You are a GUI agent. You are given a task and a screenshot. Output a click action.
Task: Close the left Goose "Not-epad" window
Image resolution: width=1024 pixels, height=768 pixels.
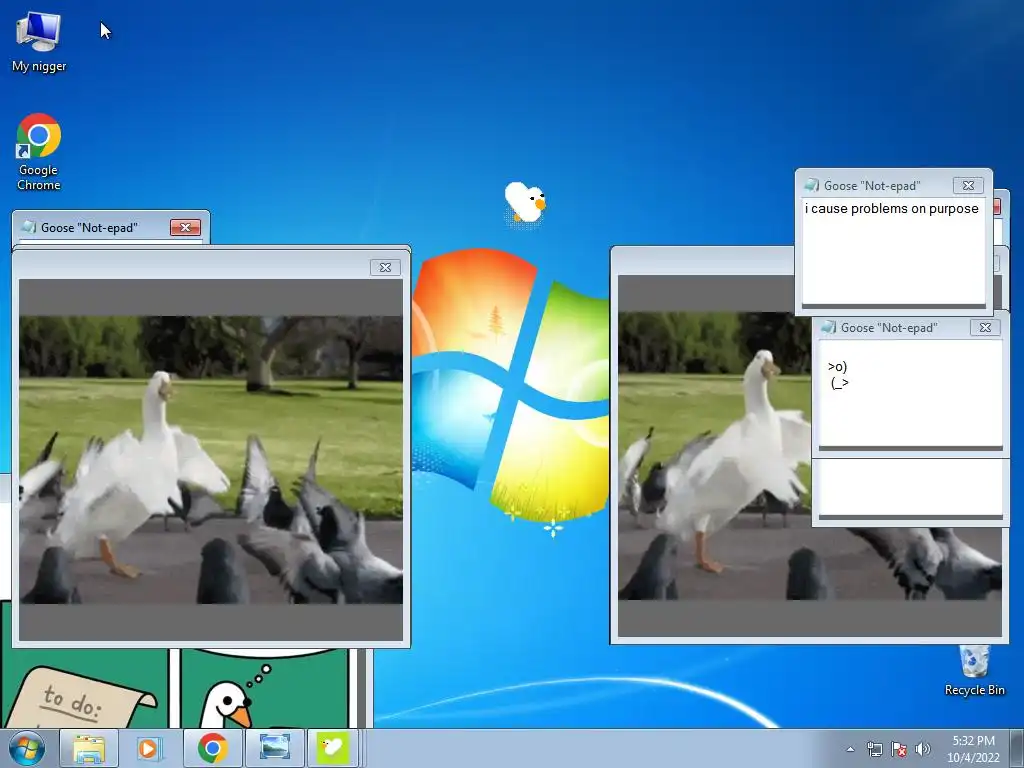pyautogui.click(x=185, y=227)
